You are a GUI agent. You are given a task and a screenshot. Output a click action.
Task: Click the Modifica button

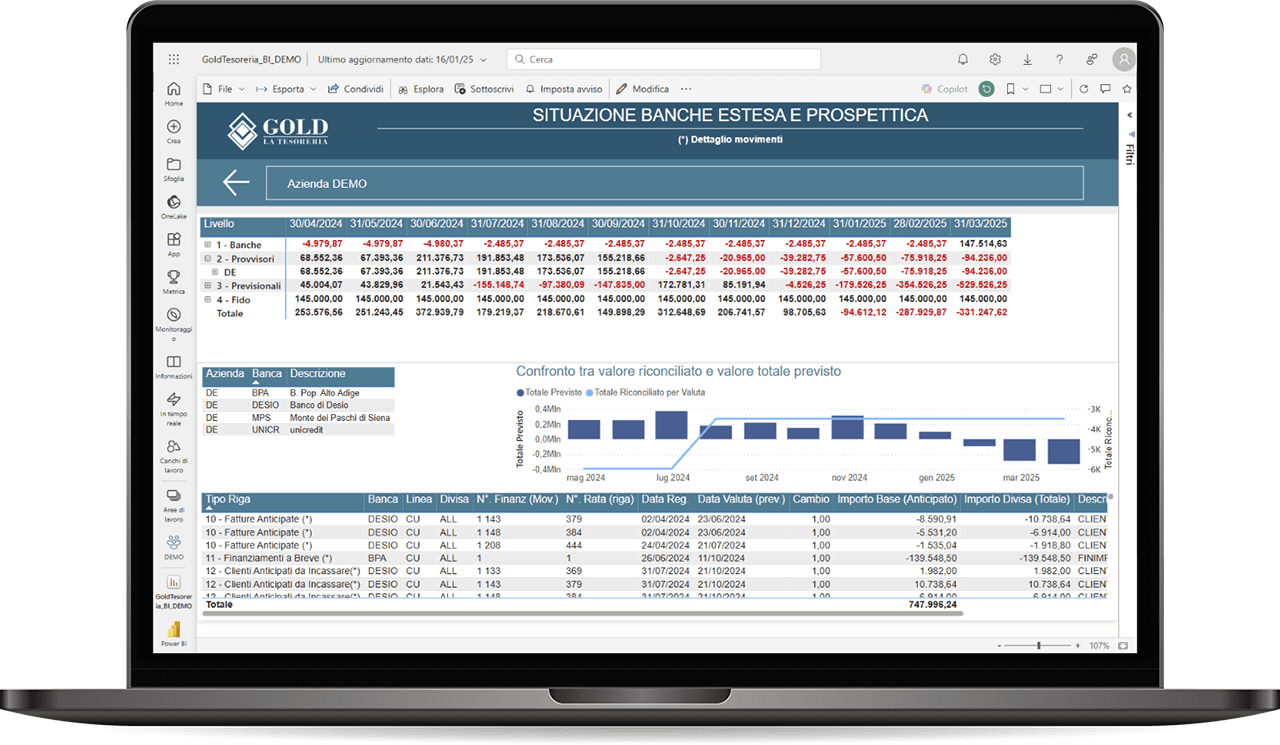tap(642, 89)
